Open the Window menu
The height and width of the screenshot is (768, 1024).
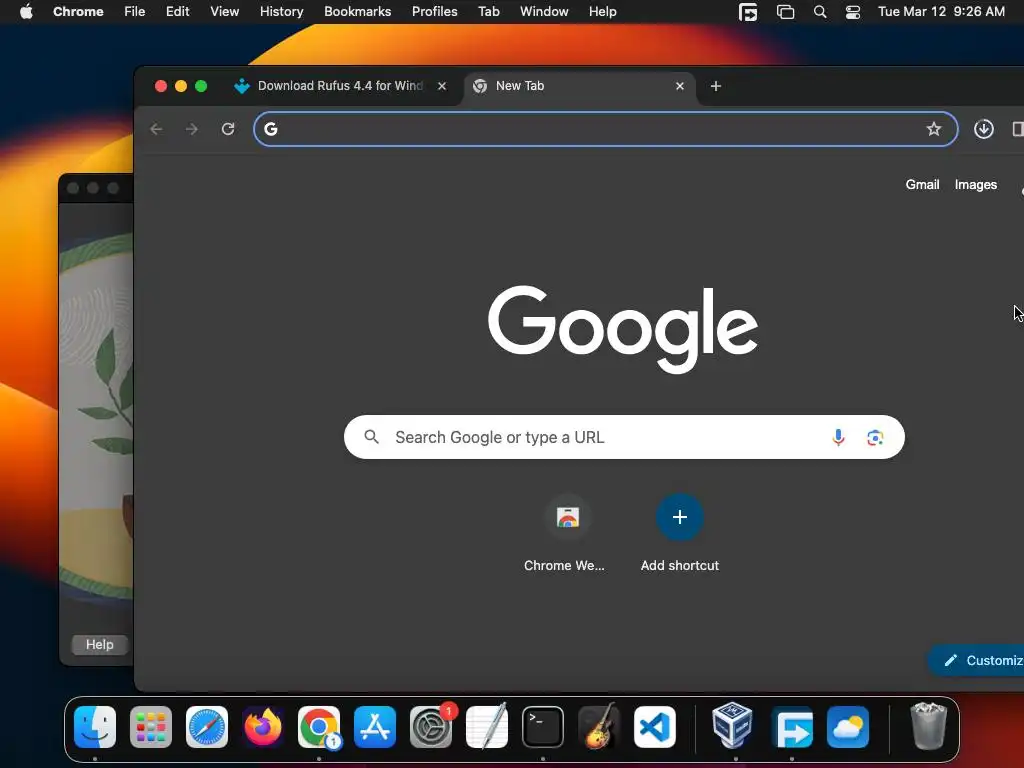(544, 12)
